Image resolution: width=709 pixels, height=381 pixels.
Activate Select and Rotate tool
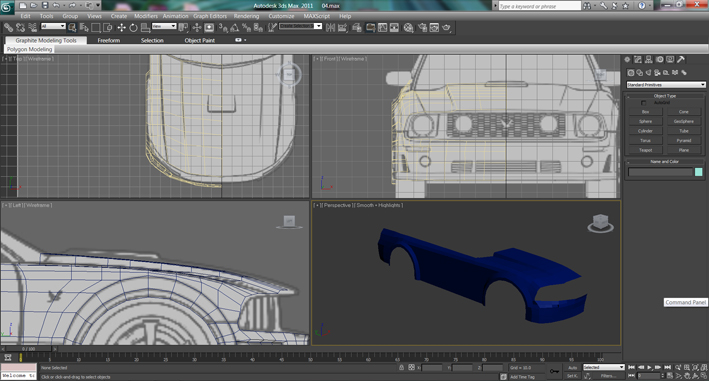click(133, 28)
